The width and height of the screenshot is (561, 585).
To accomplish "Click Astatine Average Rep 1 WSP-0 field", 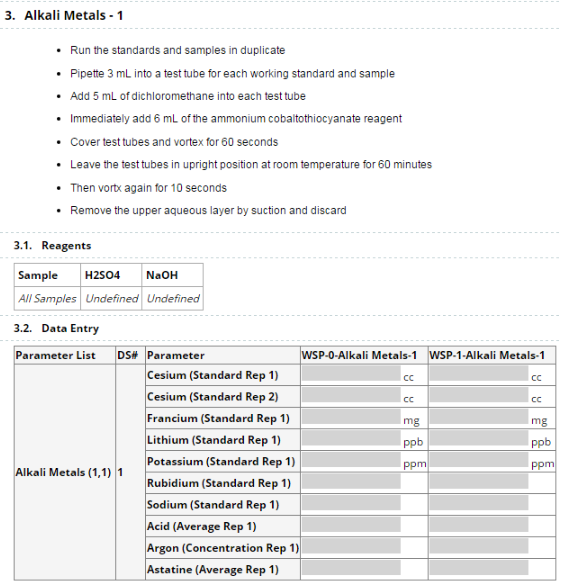I will (351, 568).
